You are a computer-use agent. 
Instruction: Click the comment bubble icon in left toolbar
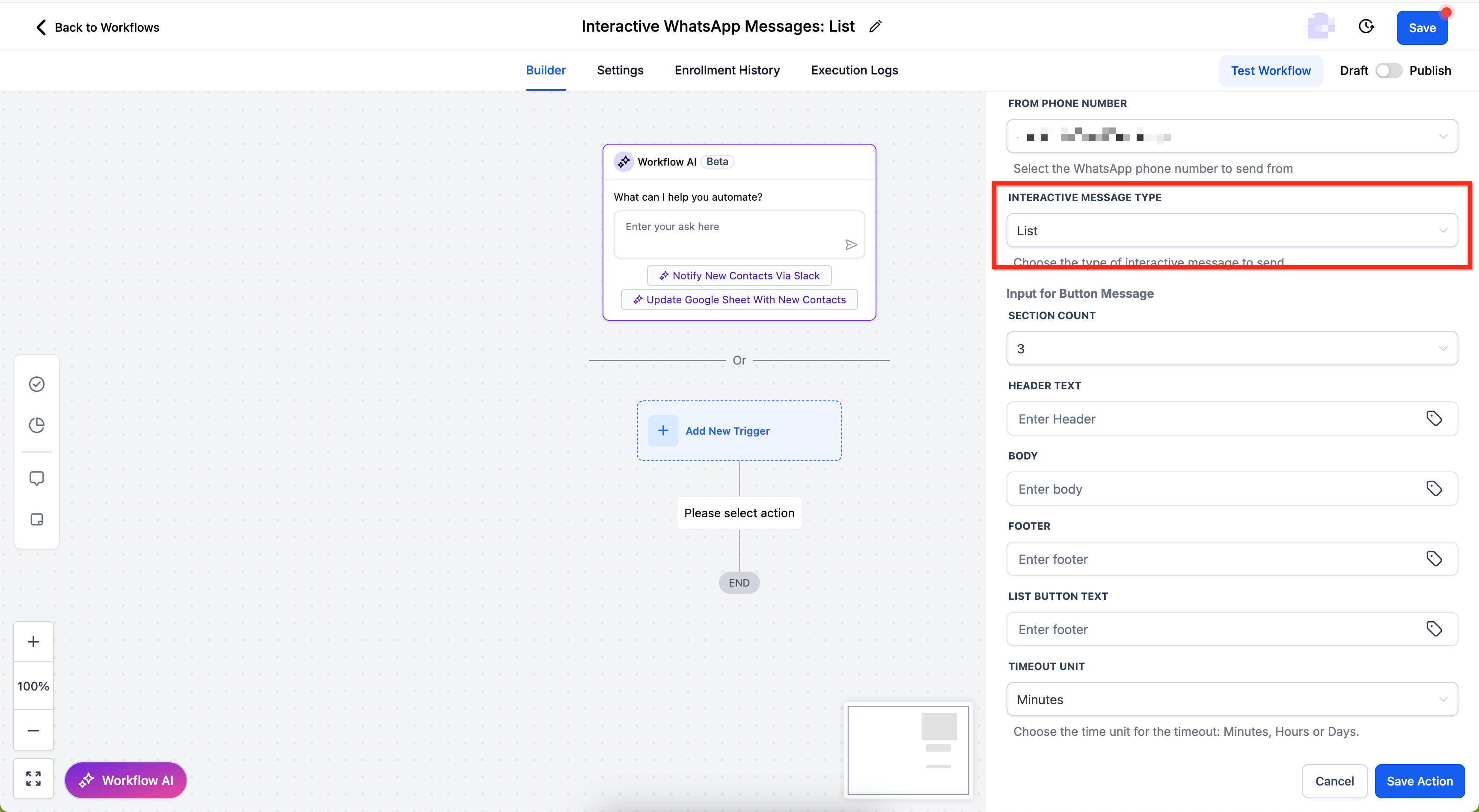[37, 478]
